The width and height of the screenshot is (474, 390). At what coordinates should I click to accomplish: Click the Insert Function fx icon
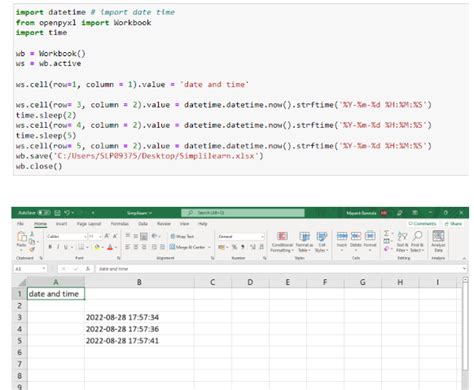(87, 269)
